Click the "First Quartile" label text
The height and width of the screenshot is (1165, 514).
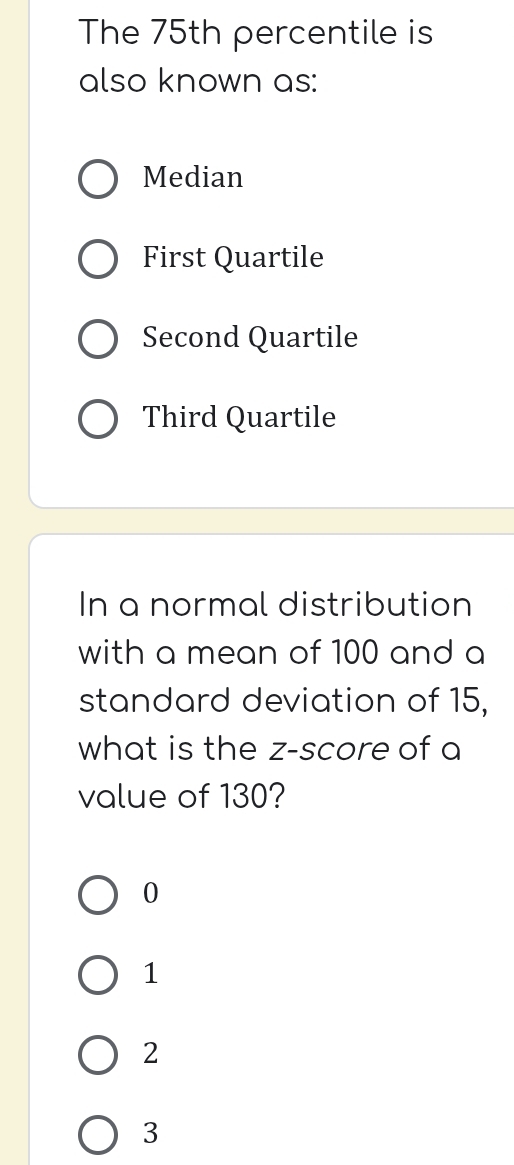click(233, 258)
